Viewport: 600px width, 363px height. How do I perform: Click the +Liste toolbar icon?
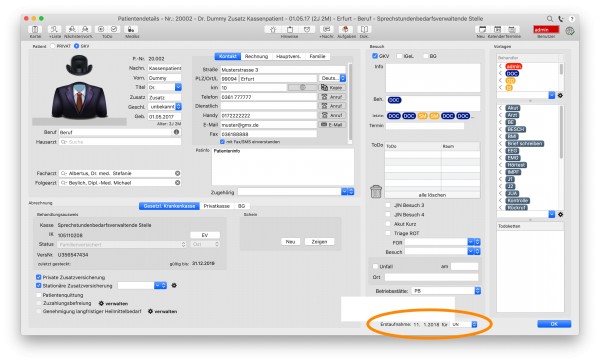55,29
